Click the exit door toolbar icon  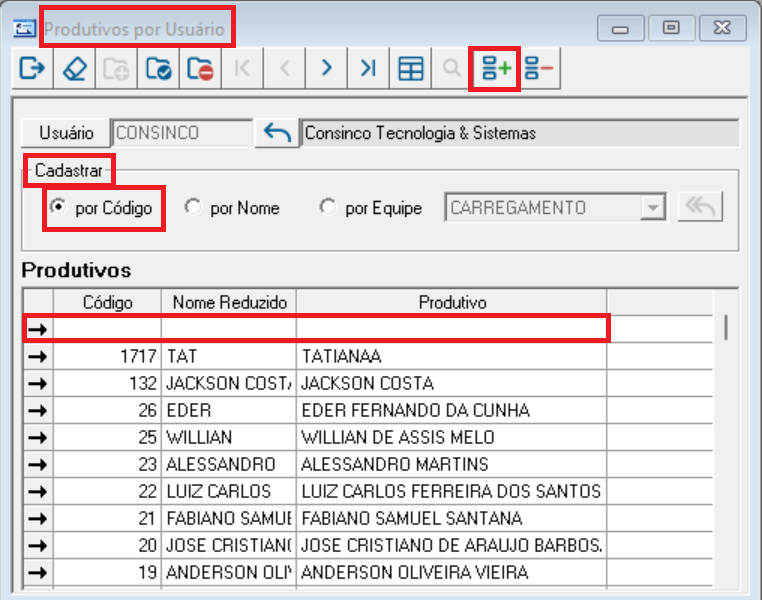[32, 68]
